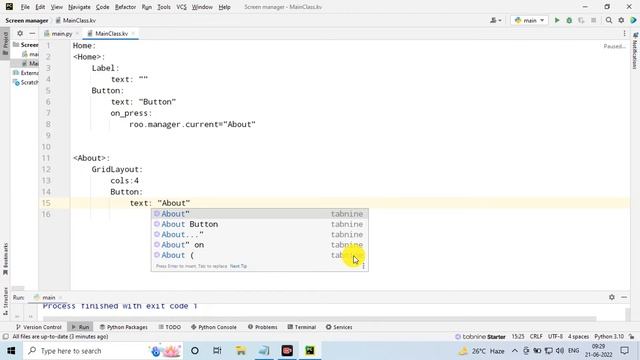The image size is (640, 360).
Task: Open IDE settings gear in top toolbar
Action: coord(621,20)
